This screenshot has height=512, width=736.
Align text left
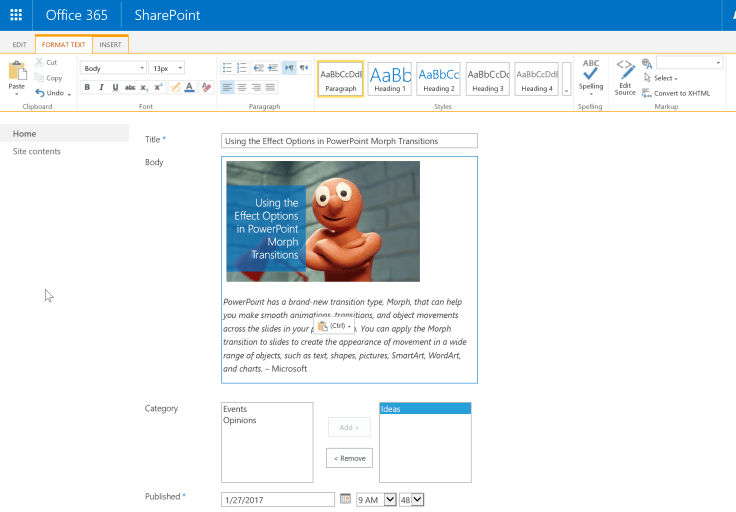[x=227, y=87]
